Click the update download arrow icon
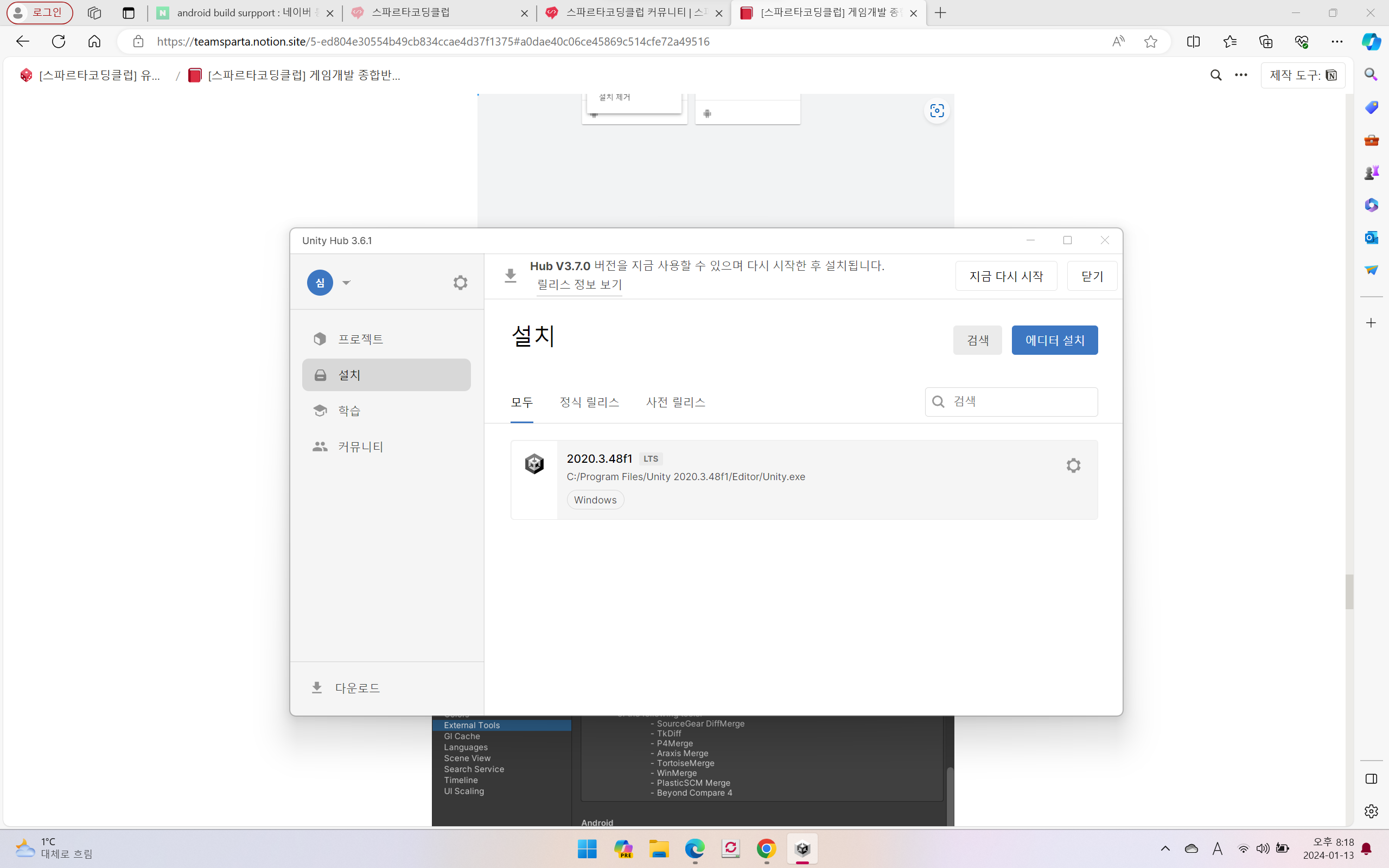 pyautogui.click(x=510, y=276)
